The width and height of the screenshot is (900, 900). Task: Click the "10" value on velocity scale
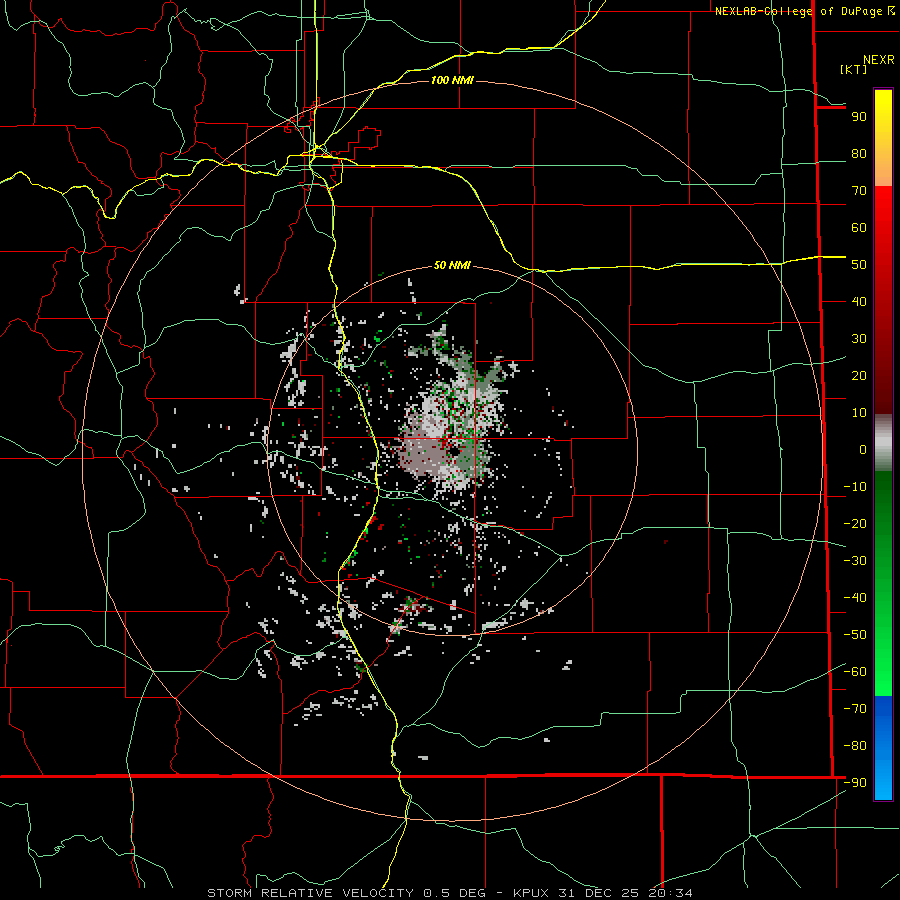tap(859, 413)
